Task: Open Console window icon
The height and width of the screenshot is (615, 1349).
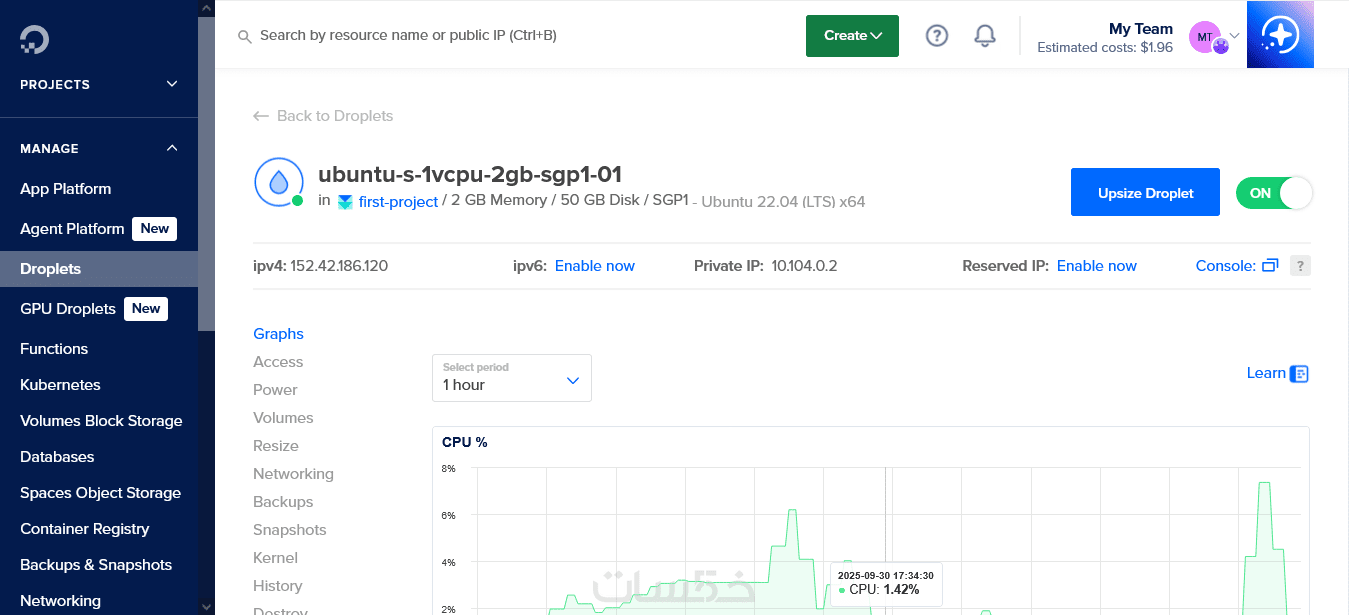Action: pyautogui.click(x=1270, y=266)
